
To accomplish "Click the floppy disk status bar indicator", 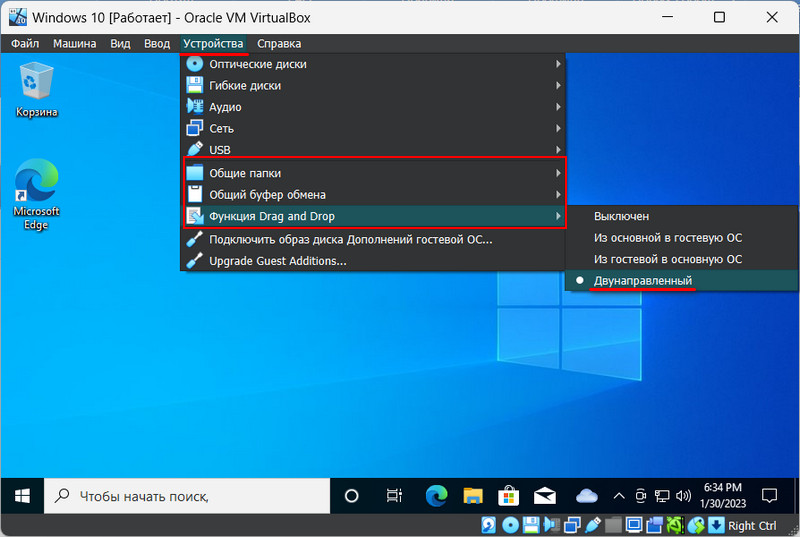I will 531,525.
